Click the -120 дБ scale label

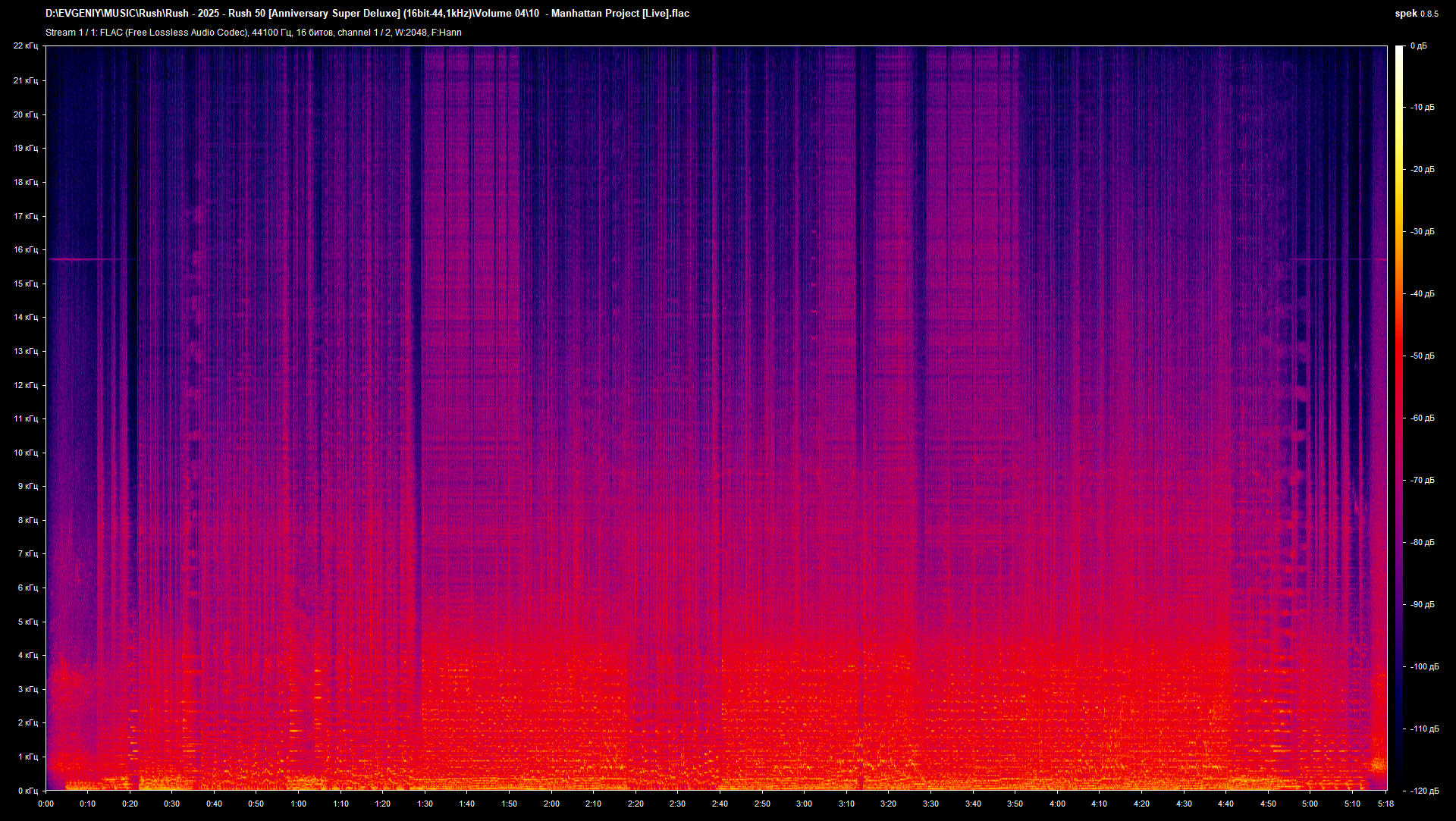pyautogui.click(x=1424, y=791)
